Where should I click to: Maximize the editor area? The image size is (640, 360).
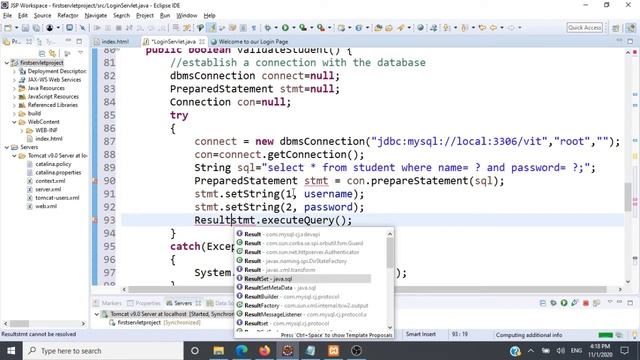630,41
